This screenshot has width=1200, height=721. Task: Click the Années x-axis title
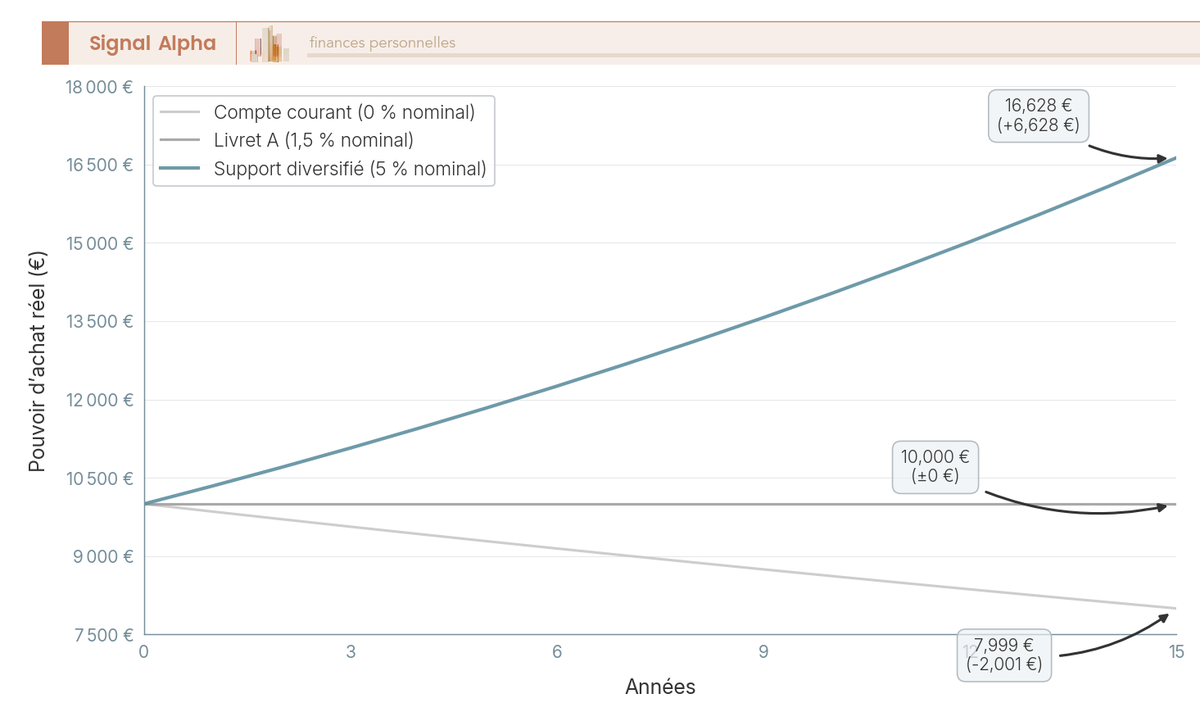(660, 688)
